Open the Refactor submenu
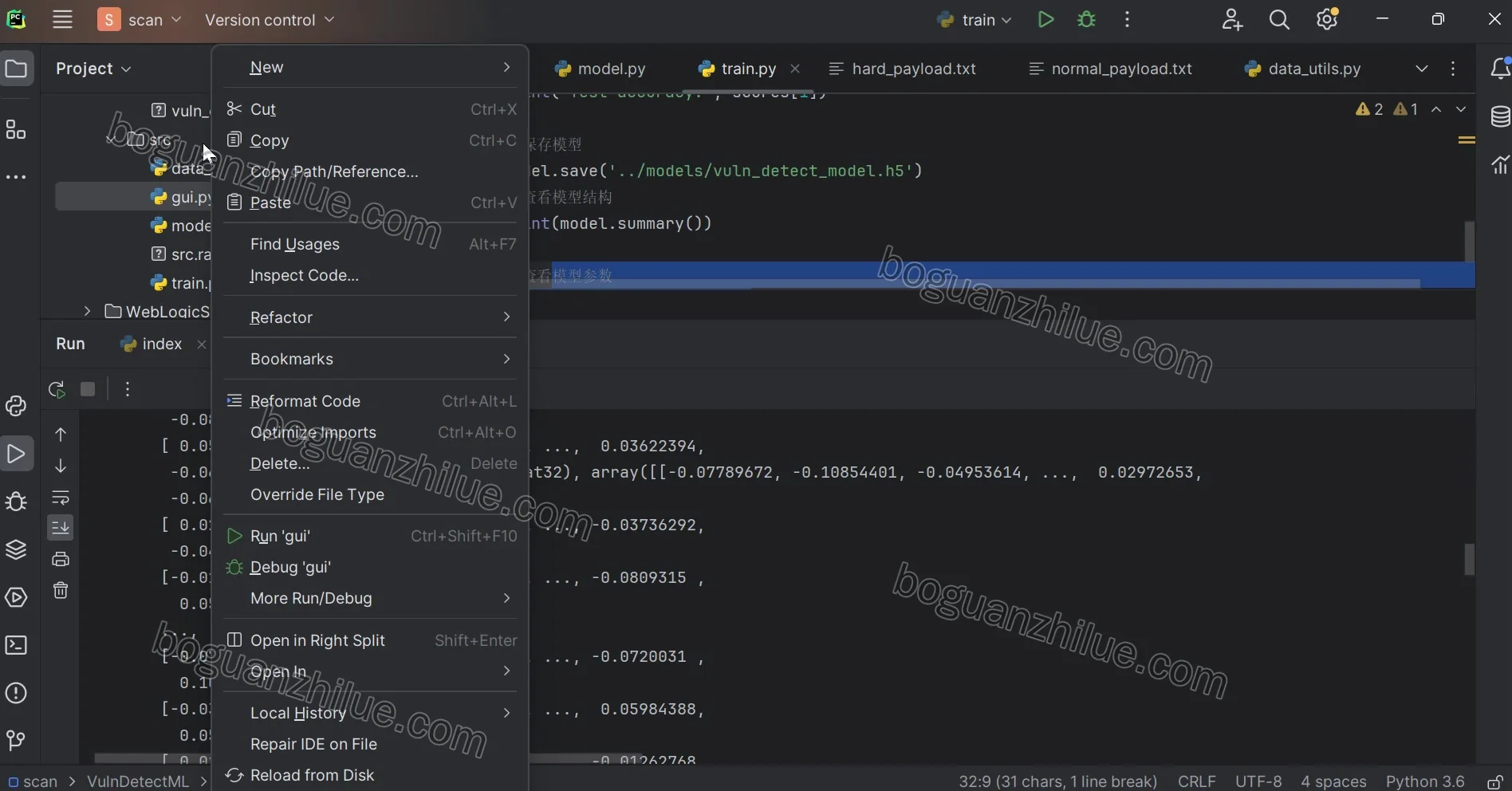 pos(371,317)
